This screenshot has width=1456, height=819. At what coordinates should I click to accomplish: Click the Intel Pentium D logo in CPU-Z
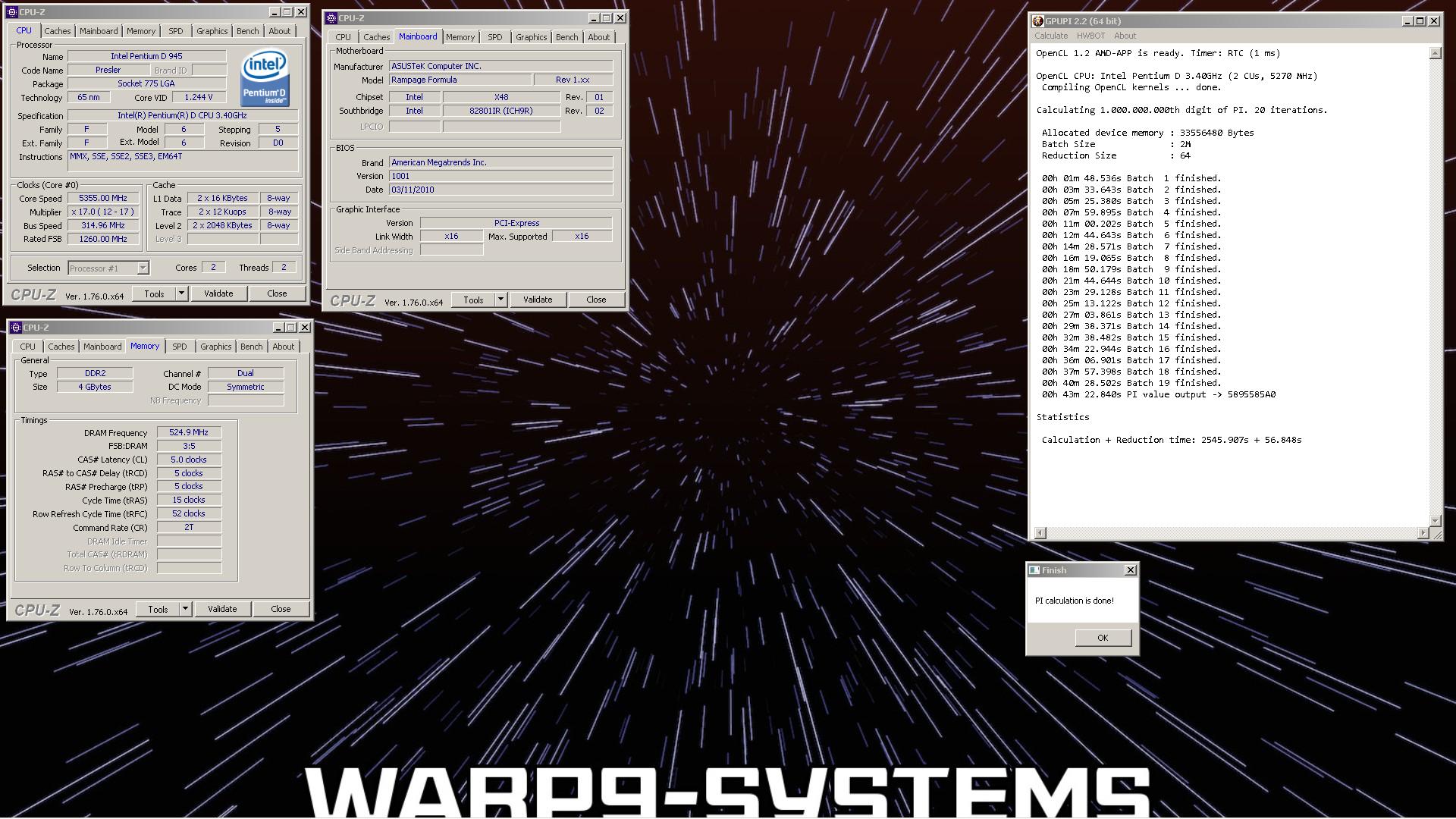[x=264, y=78]
